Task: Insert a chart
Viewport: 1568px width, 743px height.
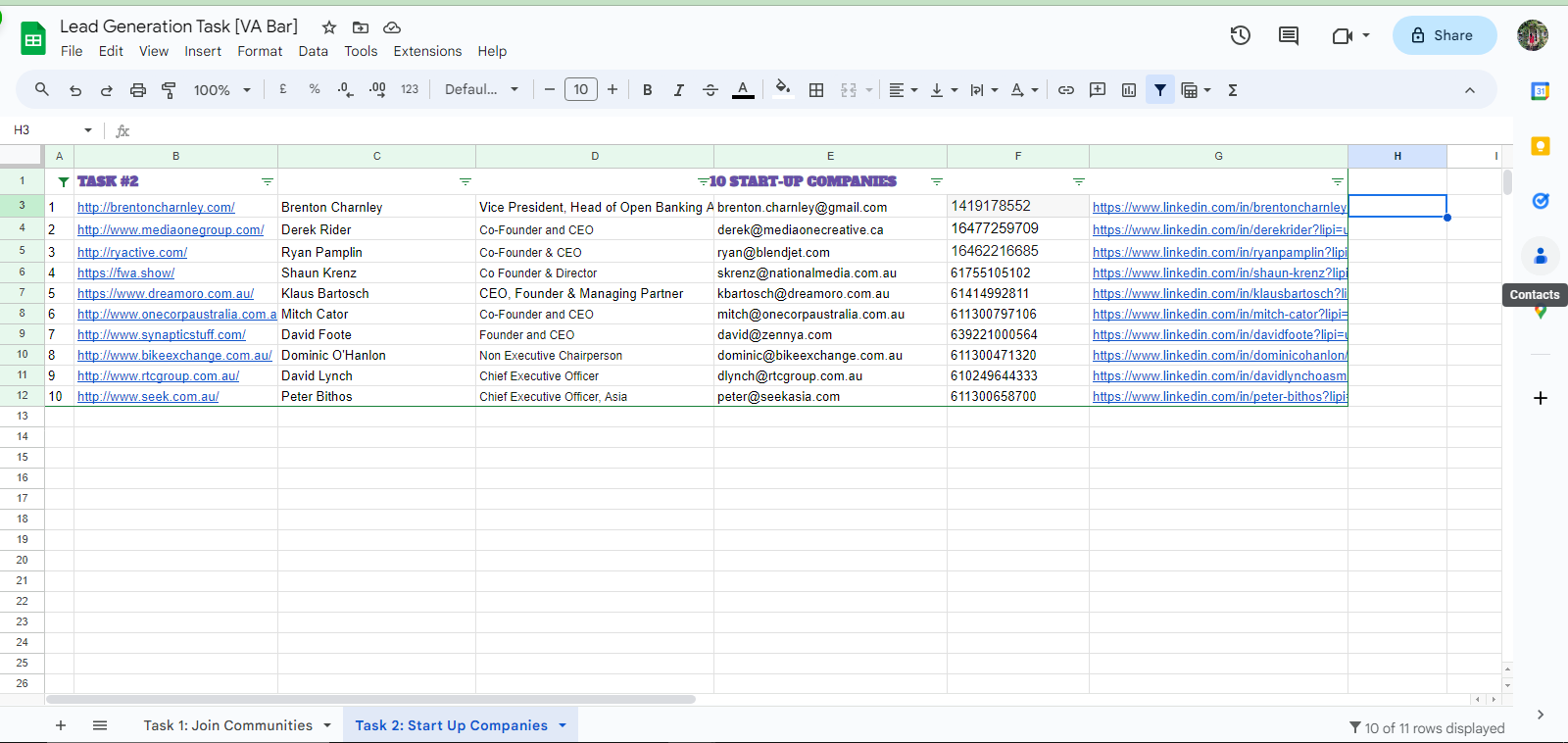Action: tap(1129, 90)
